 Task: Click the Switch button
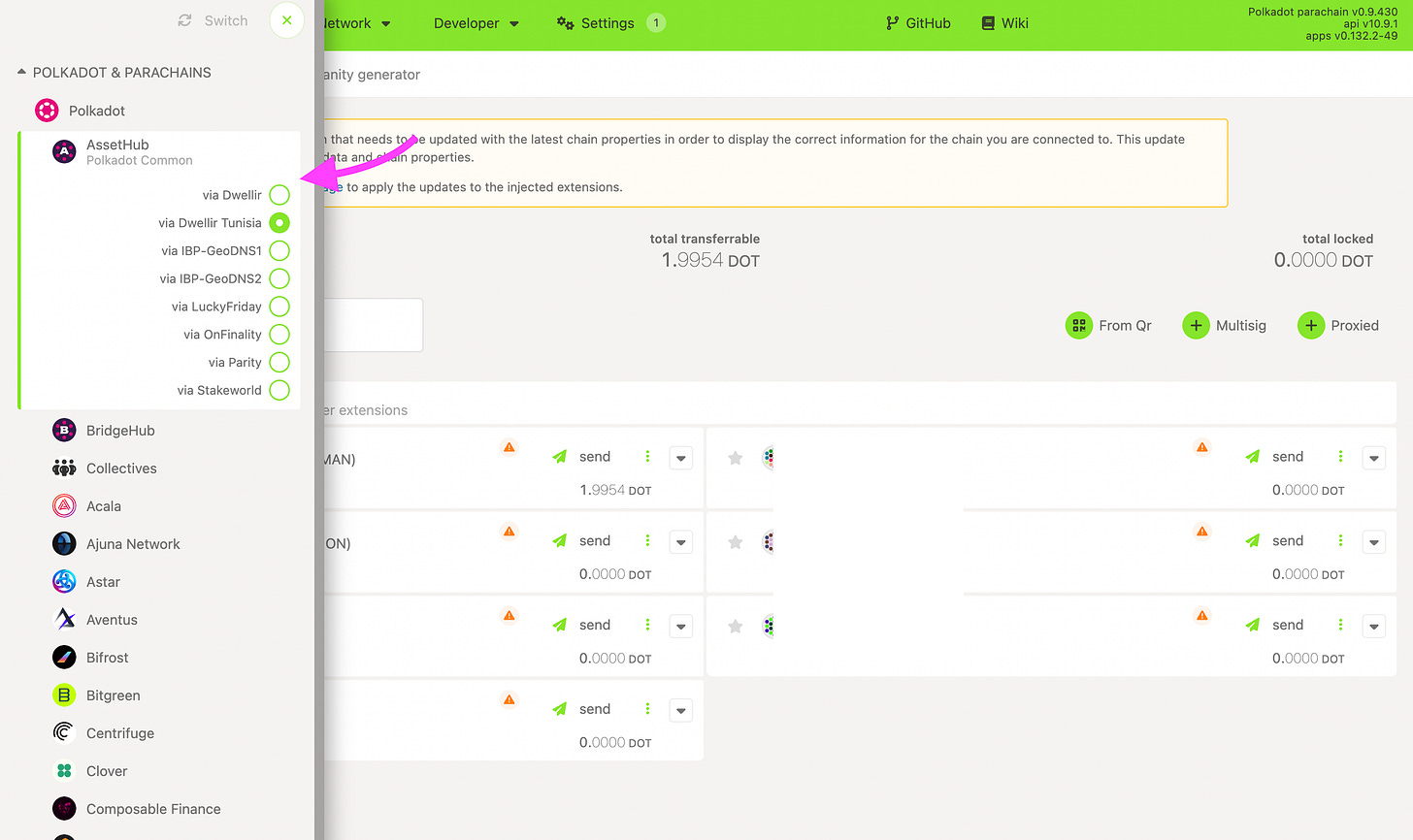213,20
